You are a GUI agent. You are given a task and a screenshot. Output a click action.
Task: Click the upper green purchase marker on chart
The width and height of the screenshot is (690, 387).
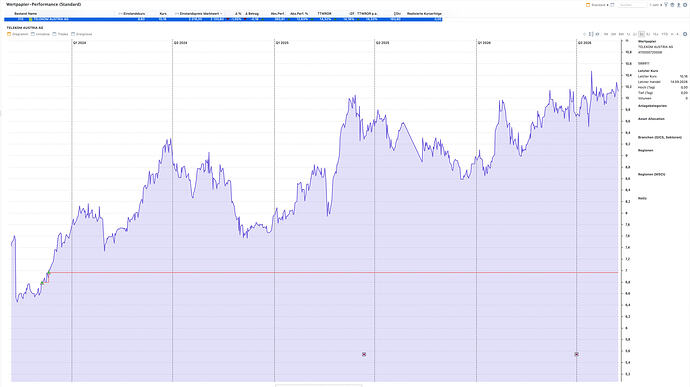click(x=48, y=273)
